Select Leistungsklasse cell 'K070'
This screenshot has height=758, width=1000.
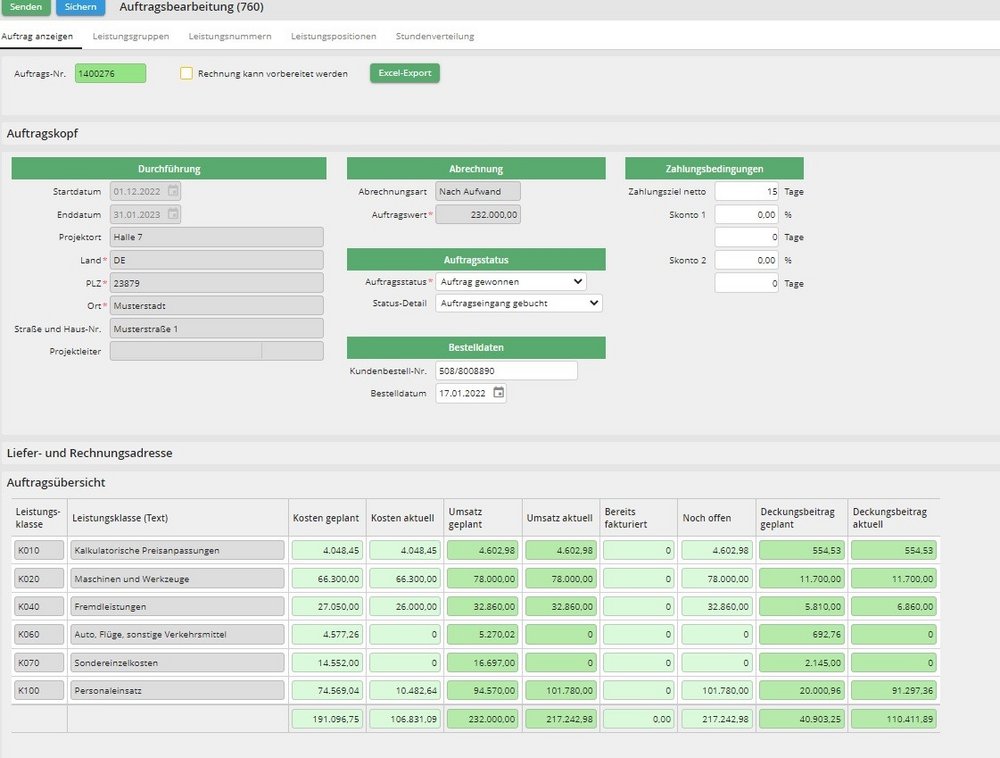pyautogui.click(x=39, y=662)
